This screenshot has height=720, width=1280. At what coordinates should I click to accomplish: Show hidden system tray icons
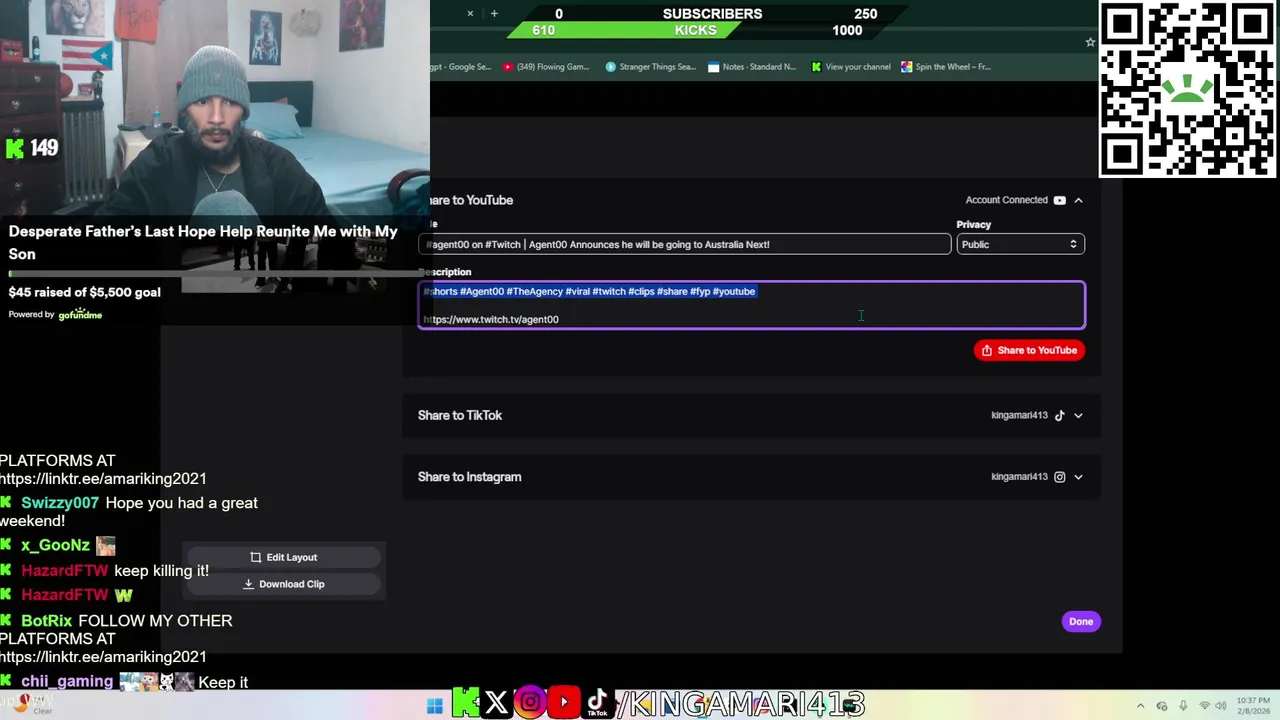coord(1141,706)
